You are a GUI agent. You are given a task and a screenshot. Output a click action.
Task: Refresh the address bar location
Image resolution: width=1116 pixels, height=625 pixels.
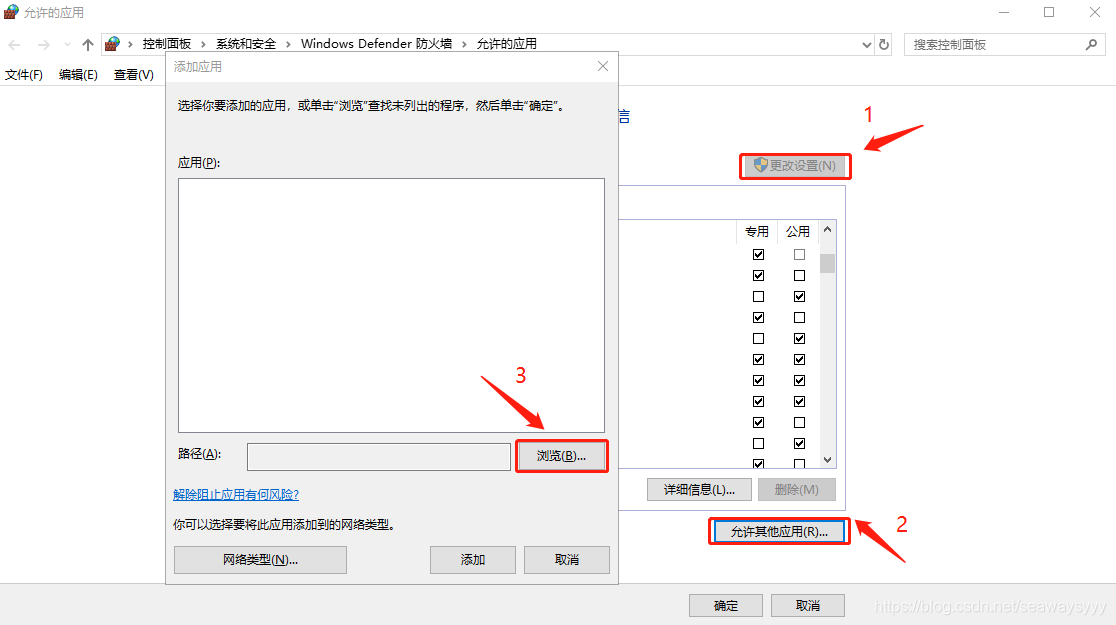point(884,44)
